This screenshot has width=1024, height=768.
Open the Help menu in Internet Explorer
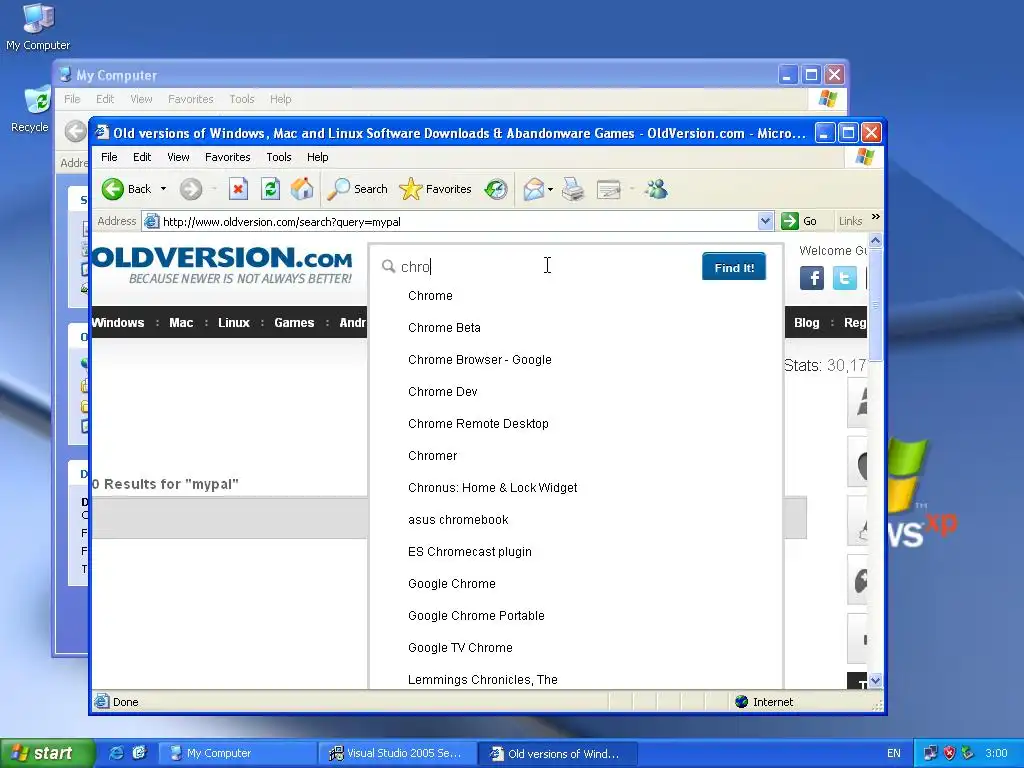point(317,157)
